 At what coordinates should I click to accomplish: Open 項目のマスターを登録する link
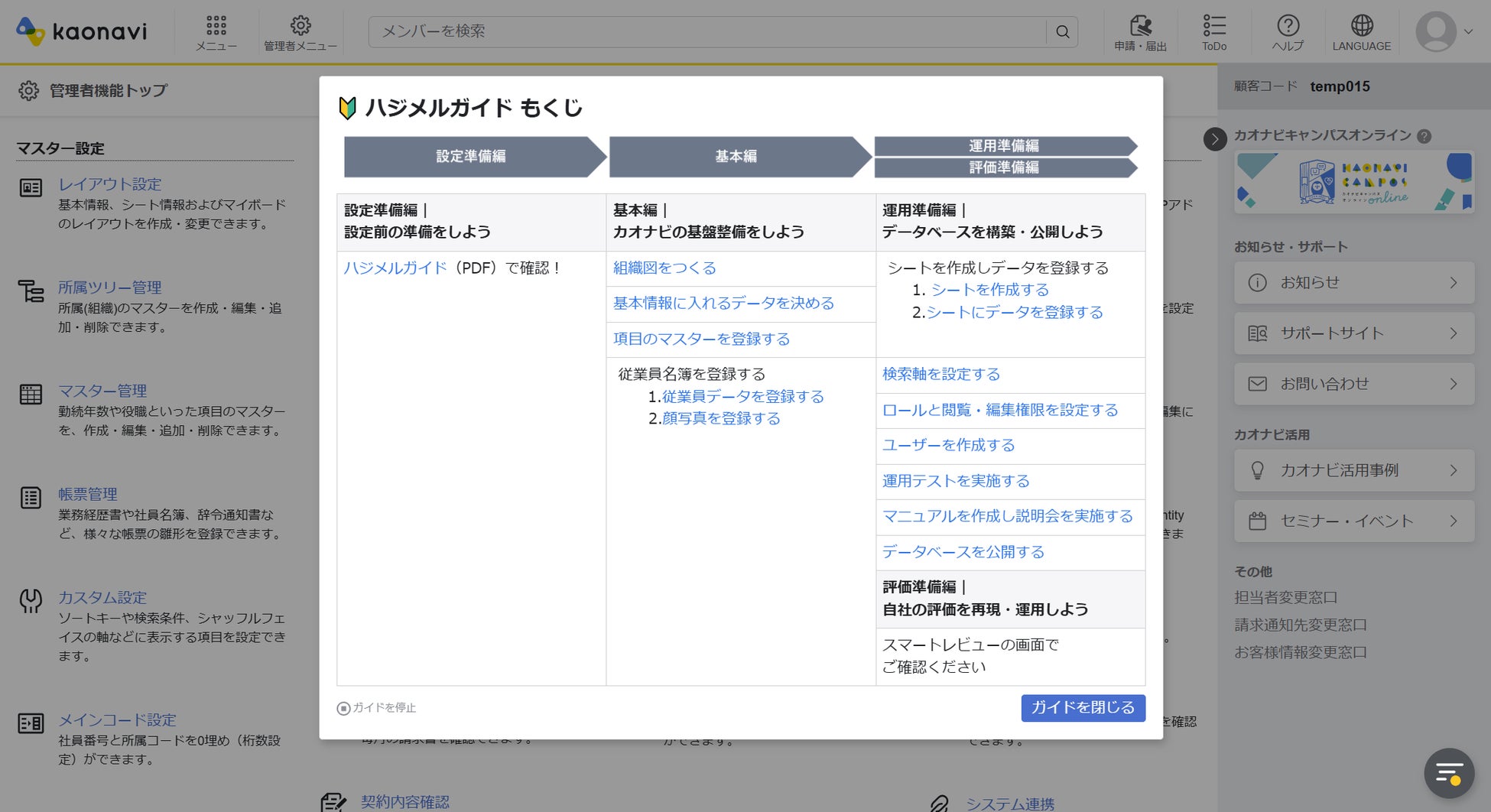701,339
